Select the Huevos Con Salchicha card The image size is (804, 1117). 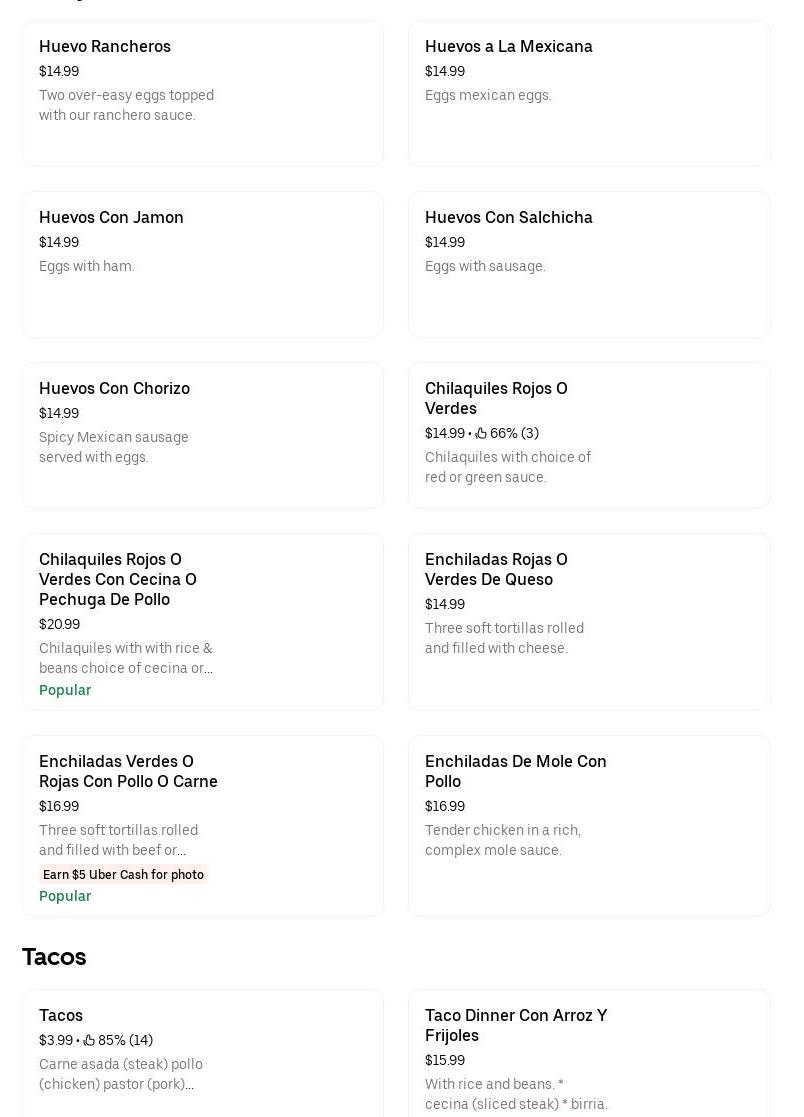[x=589, y=264]
